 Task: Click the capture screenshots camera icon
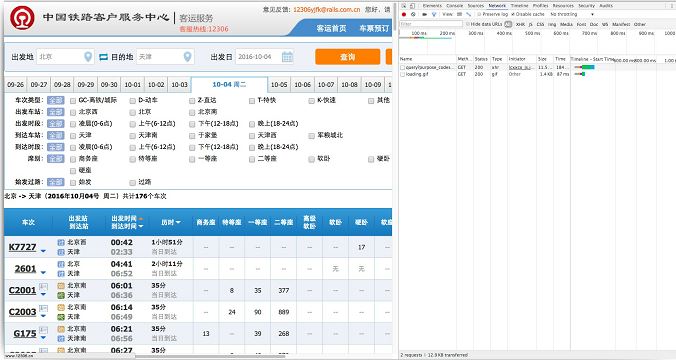(x=424, y=14)
